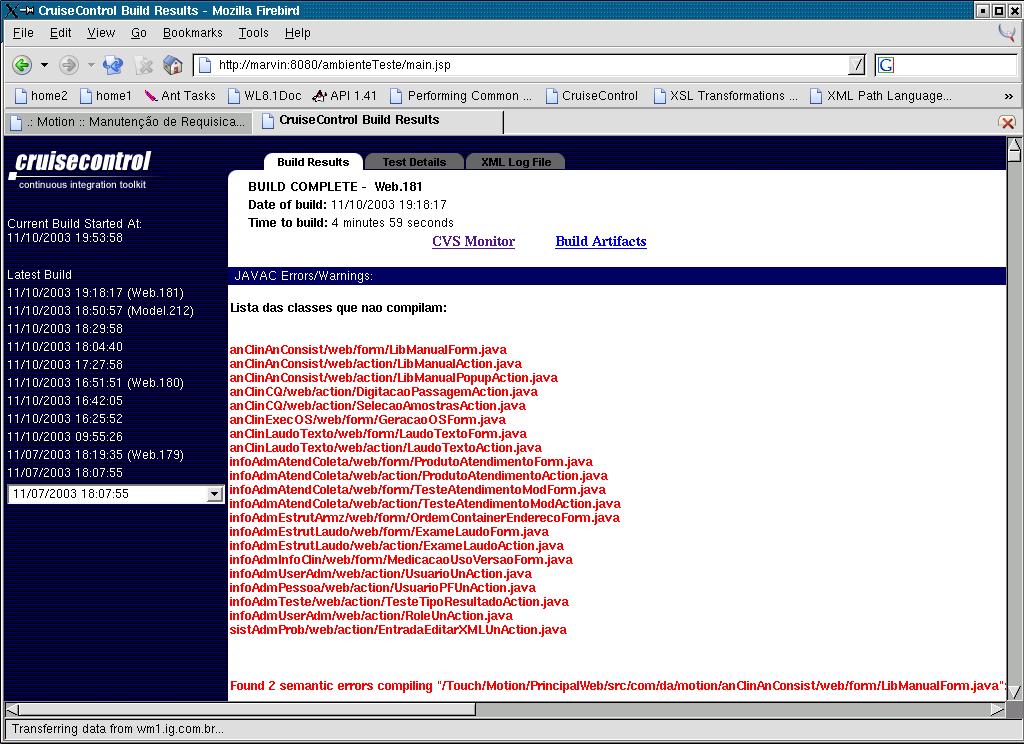Focus the address bar URL field
Screen dimensions: 1024x744
click(x=532, y=65)
